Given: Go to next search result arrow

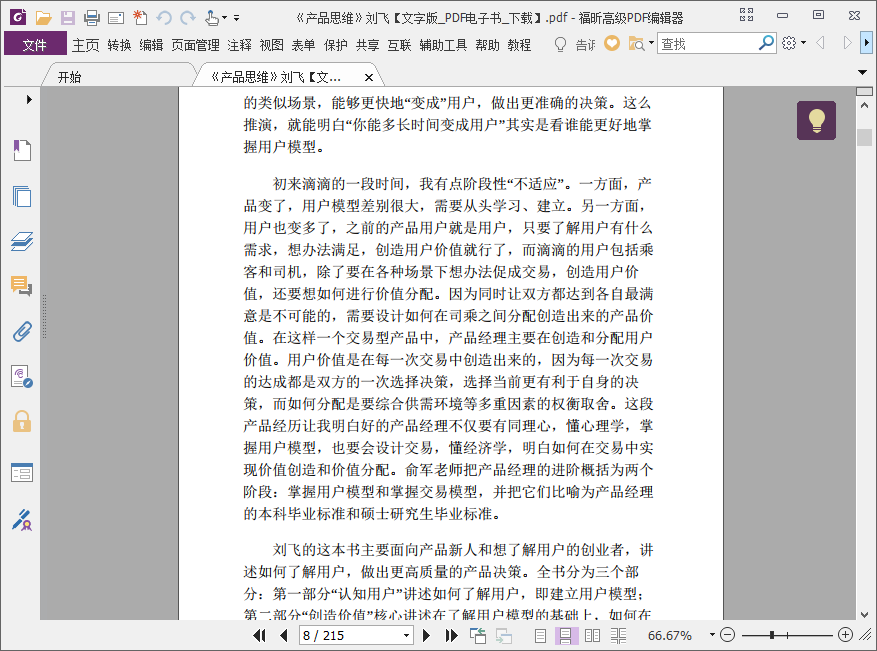Looking at the screenshot, I should tap(847, 43).
